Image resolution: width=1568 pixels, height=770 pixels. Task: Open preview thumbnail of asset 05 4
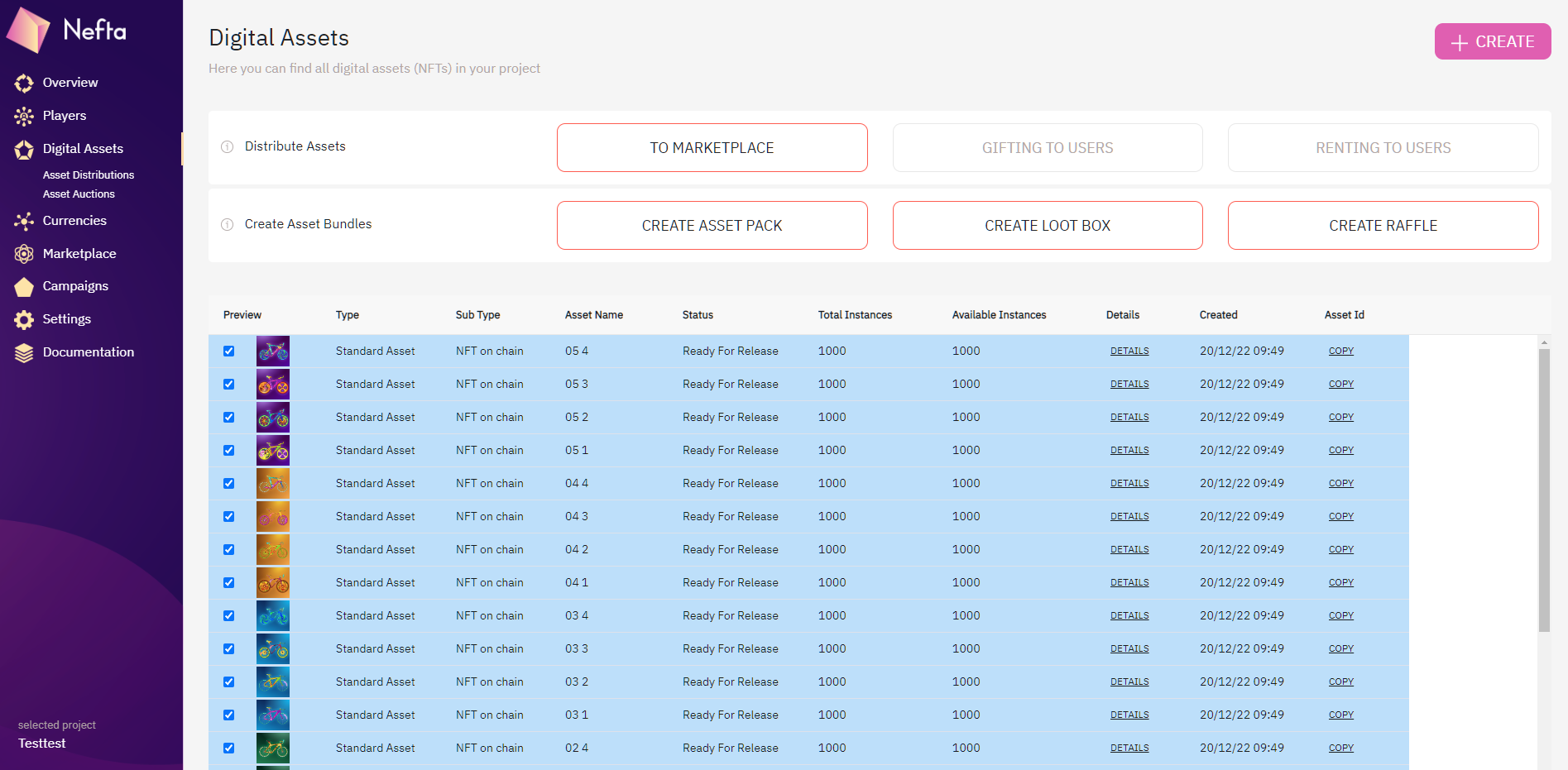tap(273, 351)
